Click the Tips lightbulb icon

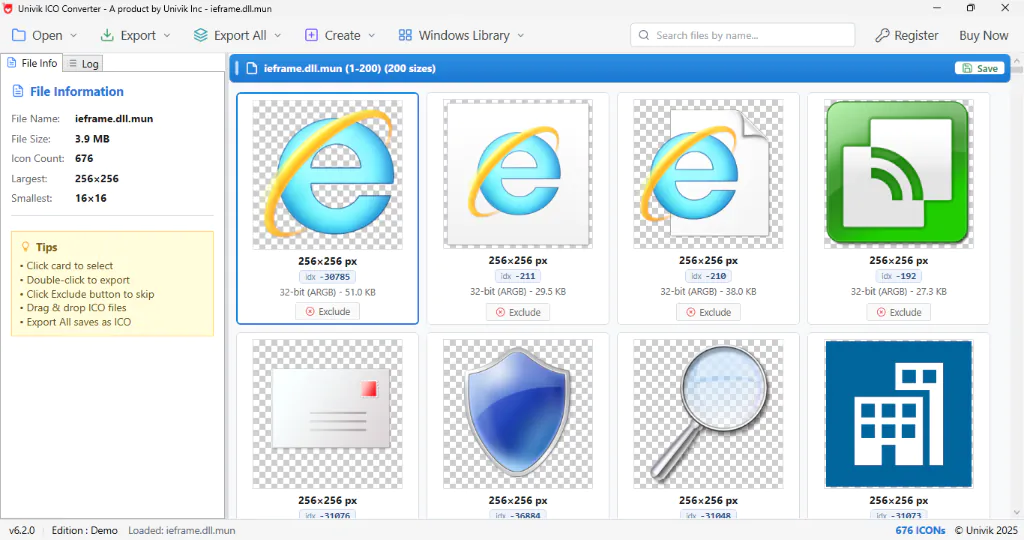[25, 247]
